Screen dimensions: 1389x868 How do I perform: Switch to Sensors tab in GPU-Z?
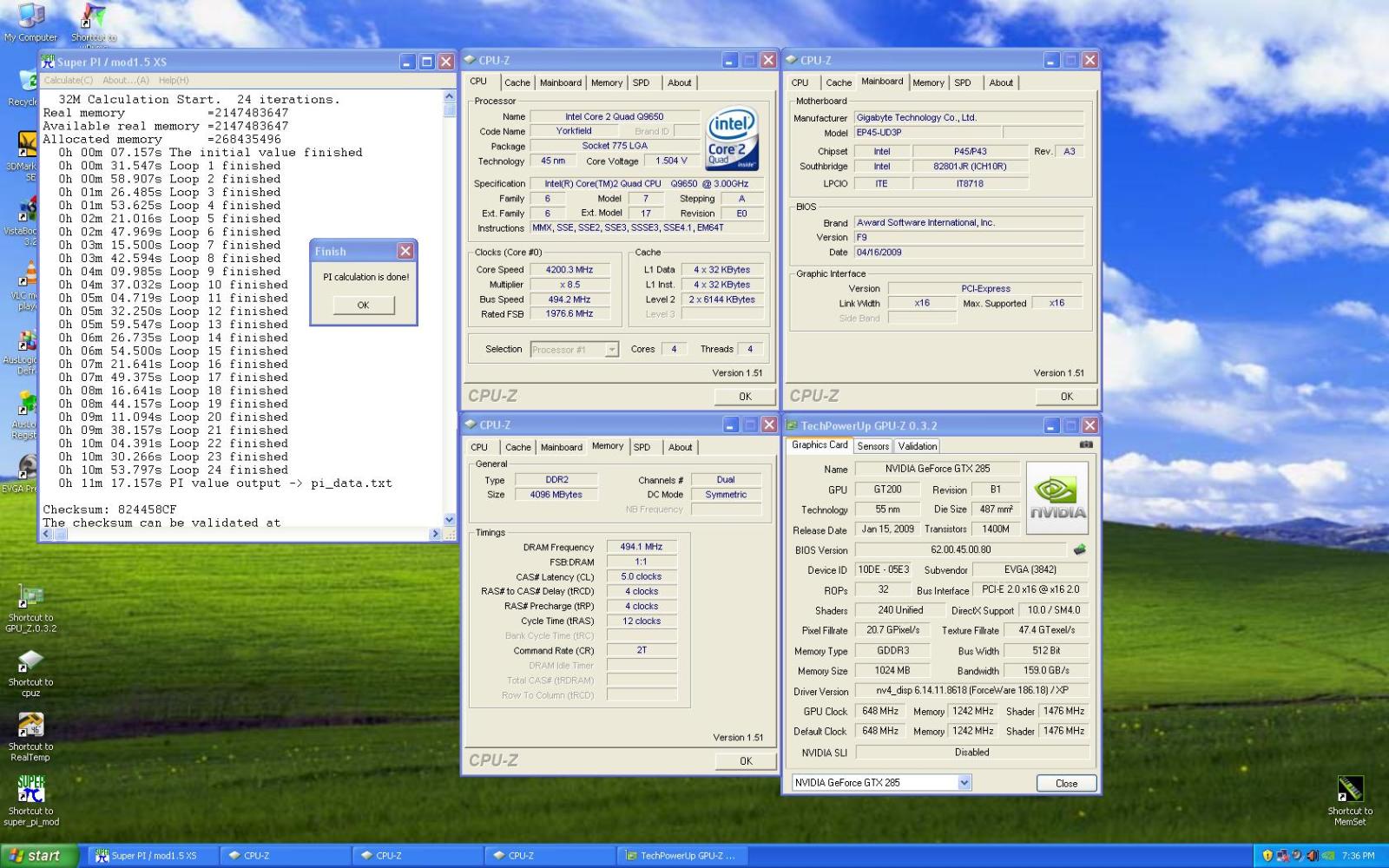click(872, 446)
